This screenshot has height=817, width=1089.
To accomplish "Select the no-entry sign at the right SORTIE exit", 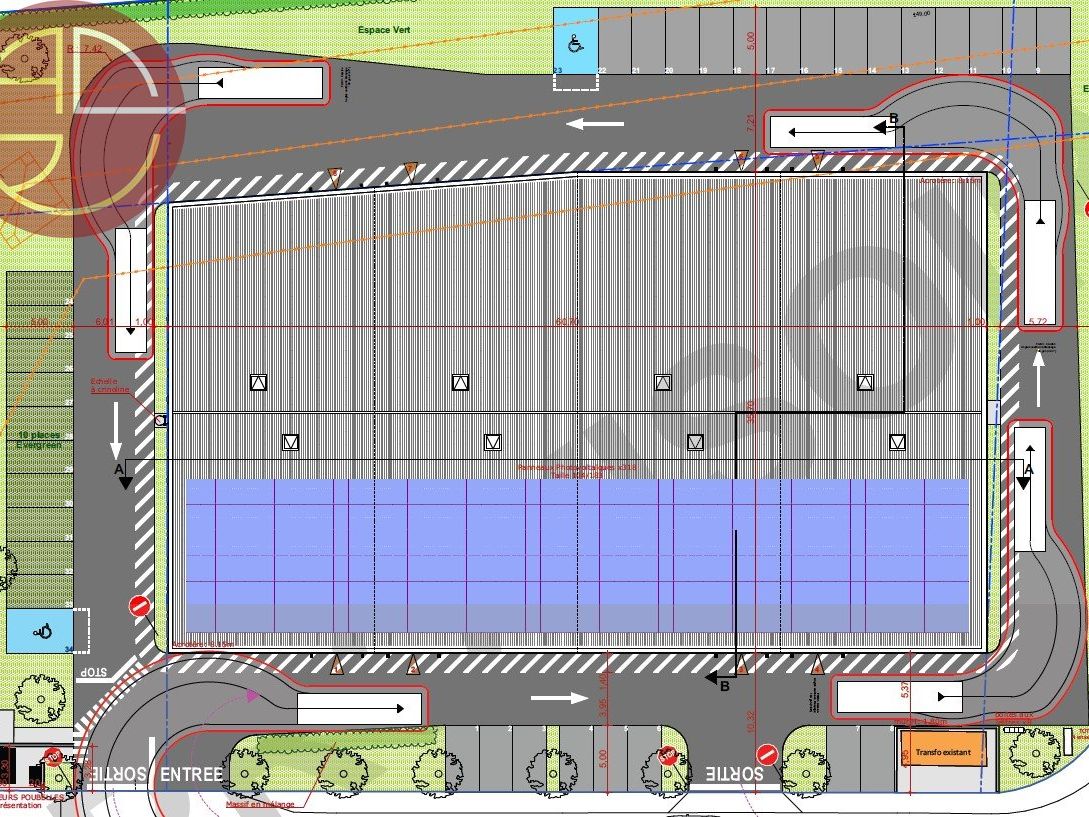I will click(767, 754).
